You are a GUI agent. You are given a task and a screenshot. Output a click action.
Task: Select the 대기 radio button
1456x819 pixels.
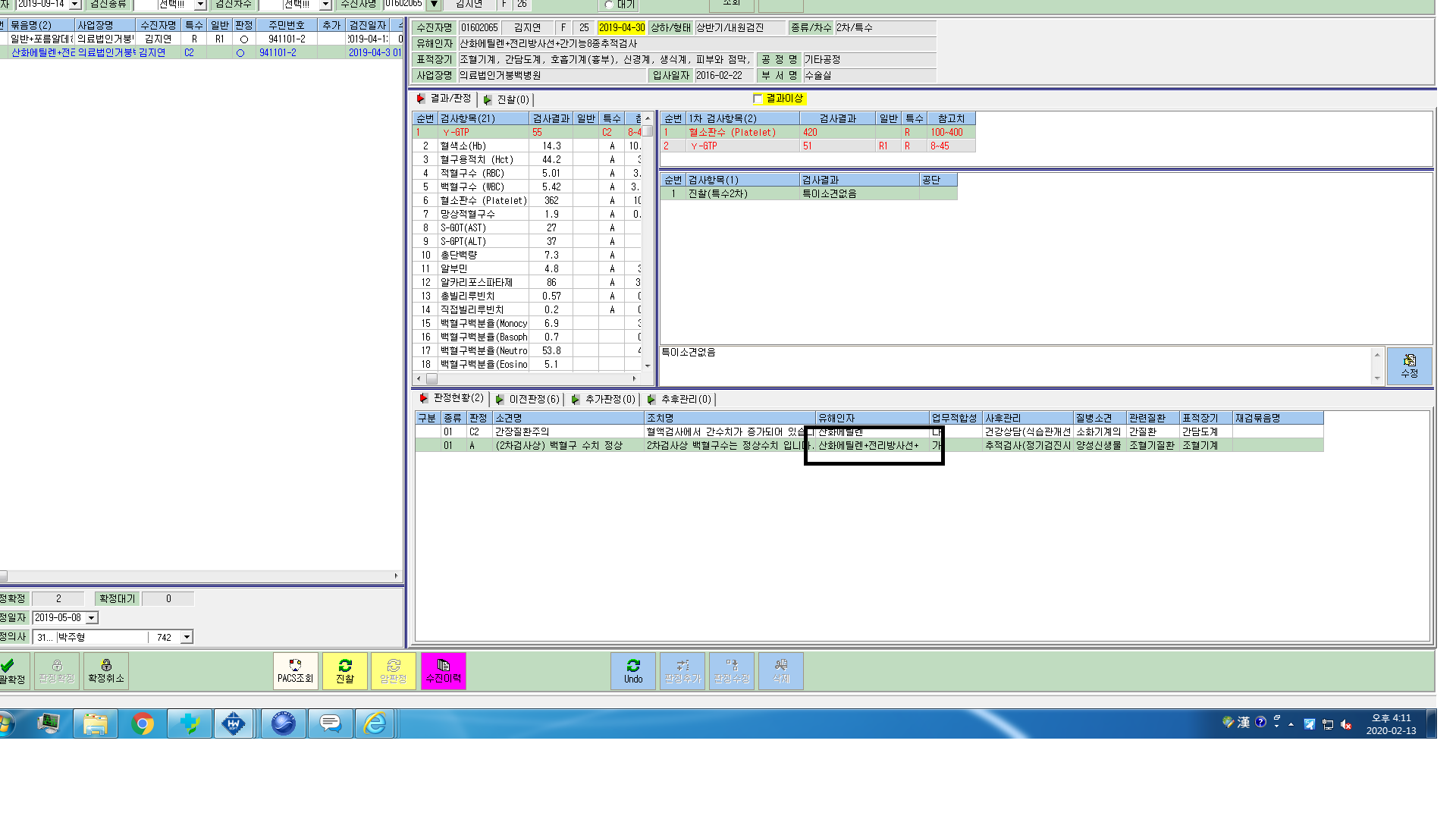click(x=609, y=5)
